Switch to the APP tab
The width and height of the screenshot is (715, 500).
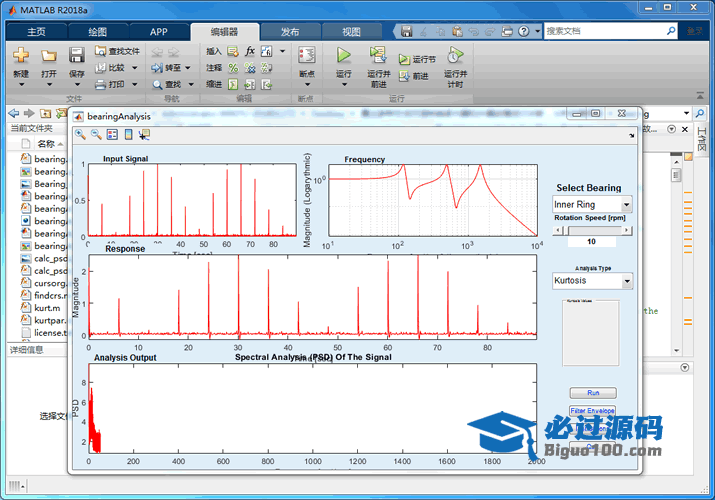click(159, 32)
